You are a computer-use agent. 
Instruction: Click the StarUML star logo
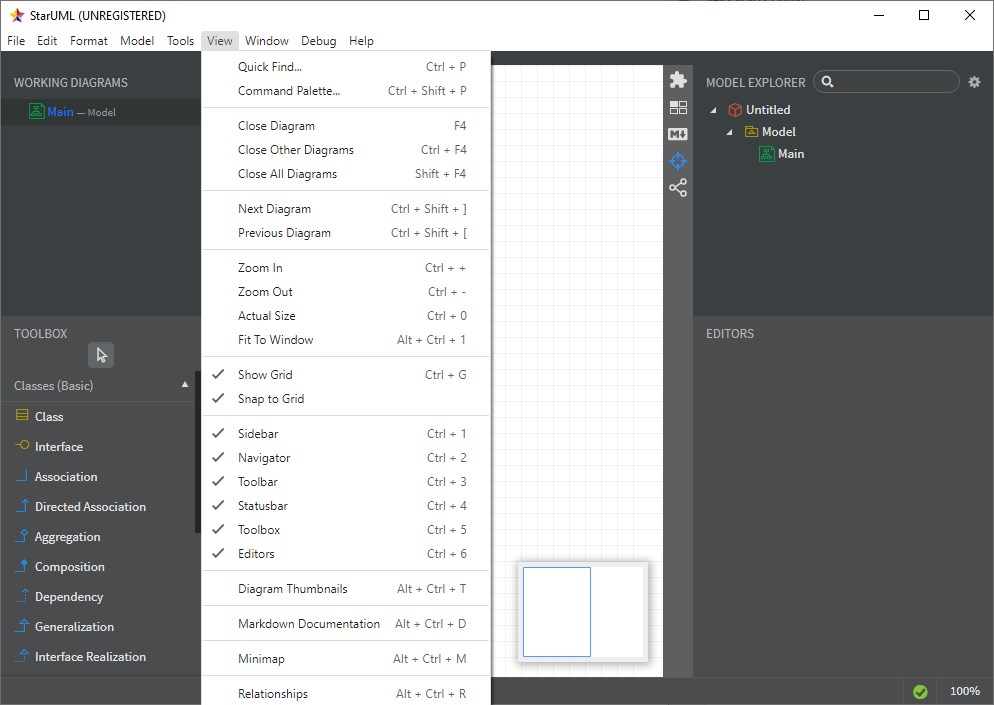click(17, 15)
